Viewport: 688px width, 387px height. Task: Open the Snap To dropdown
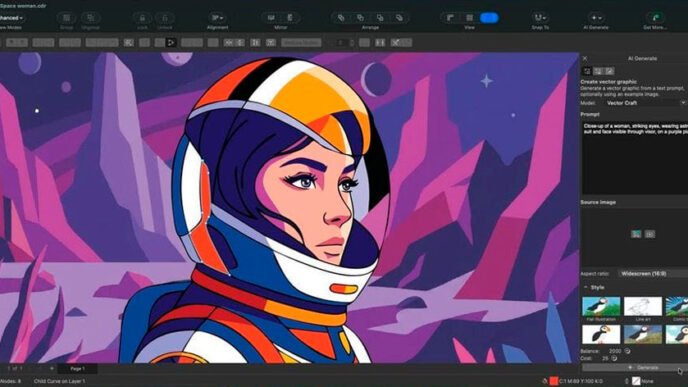click(540, 18)
